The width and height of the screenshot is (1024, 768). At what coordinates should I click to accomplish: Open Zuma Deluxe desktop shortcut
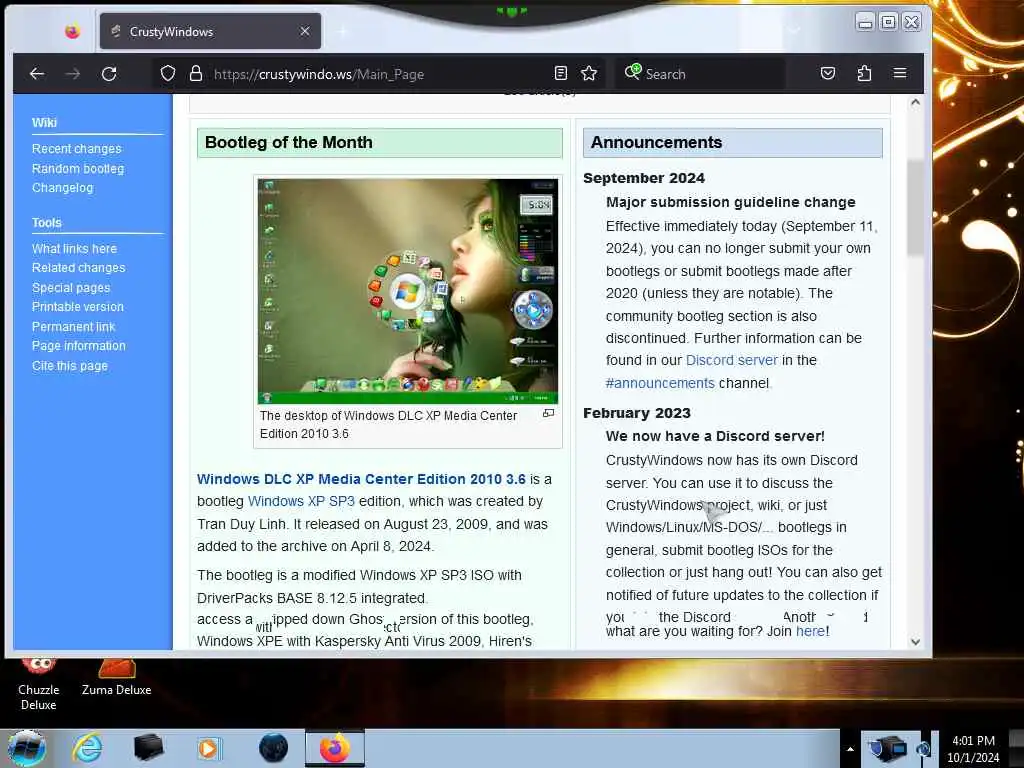pos(116,679)
